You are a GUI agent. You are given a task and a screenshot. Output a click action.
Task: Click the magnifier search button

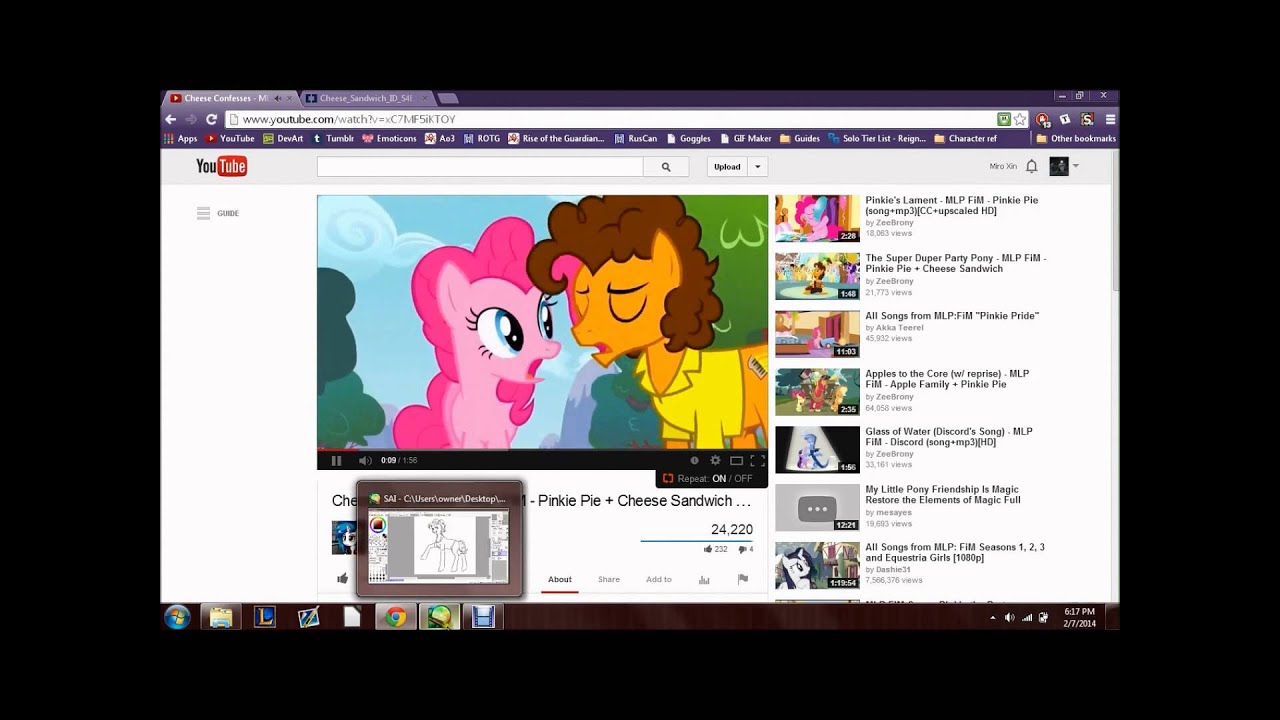click(666, 167)
